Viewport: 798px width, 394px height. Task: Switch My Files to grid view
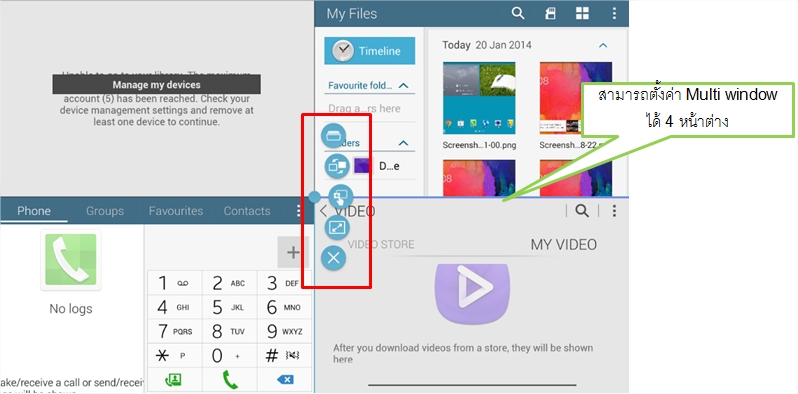click(582, 14)
